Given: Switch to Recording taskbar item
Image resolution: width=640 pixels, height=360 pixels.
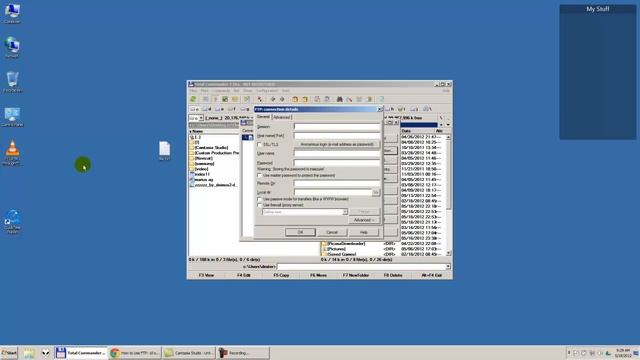Looking at the screenshot, I should click(x=243, y=353).
